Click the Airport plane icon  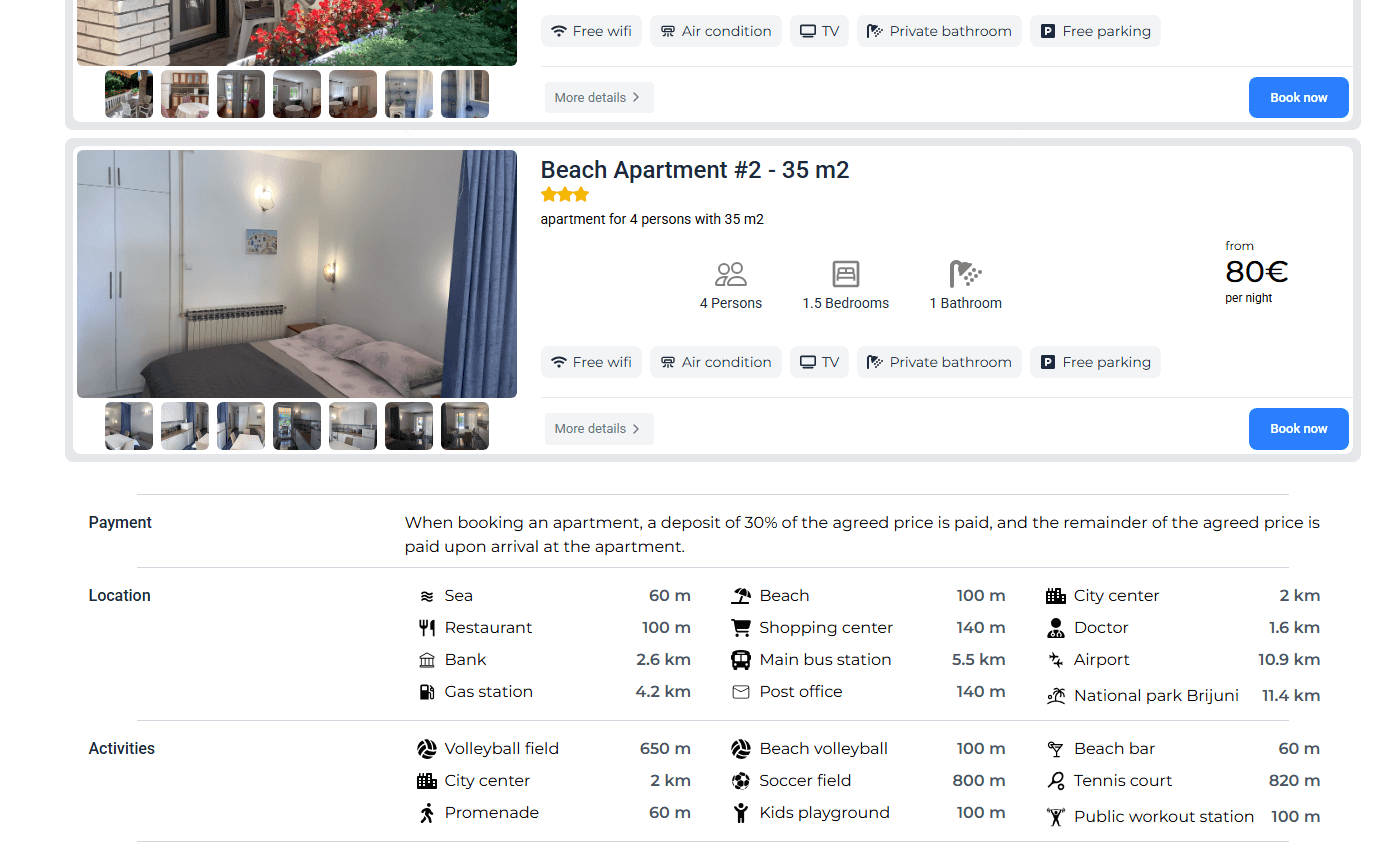coord(1055,660)
